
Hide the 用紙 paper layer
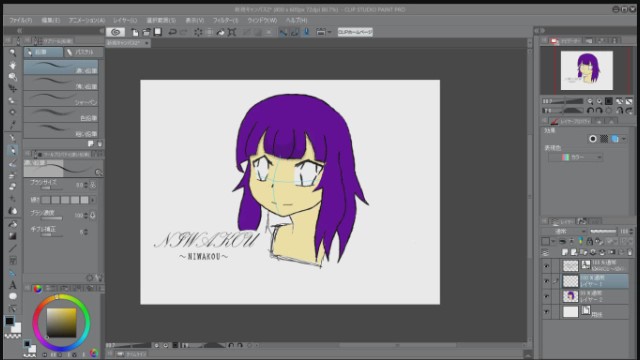click(x=547, y=312)
